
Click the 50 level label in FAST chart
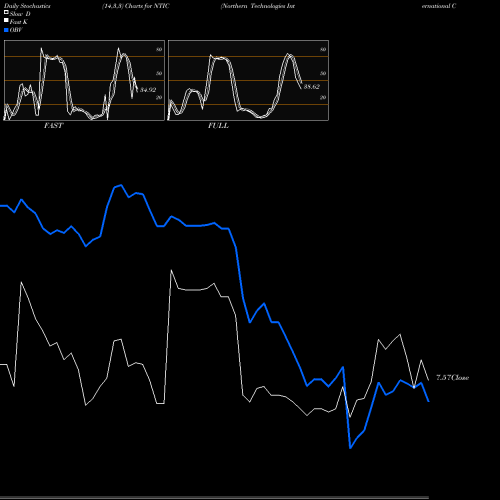pyautogui.click(x=159, y=73)
